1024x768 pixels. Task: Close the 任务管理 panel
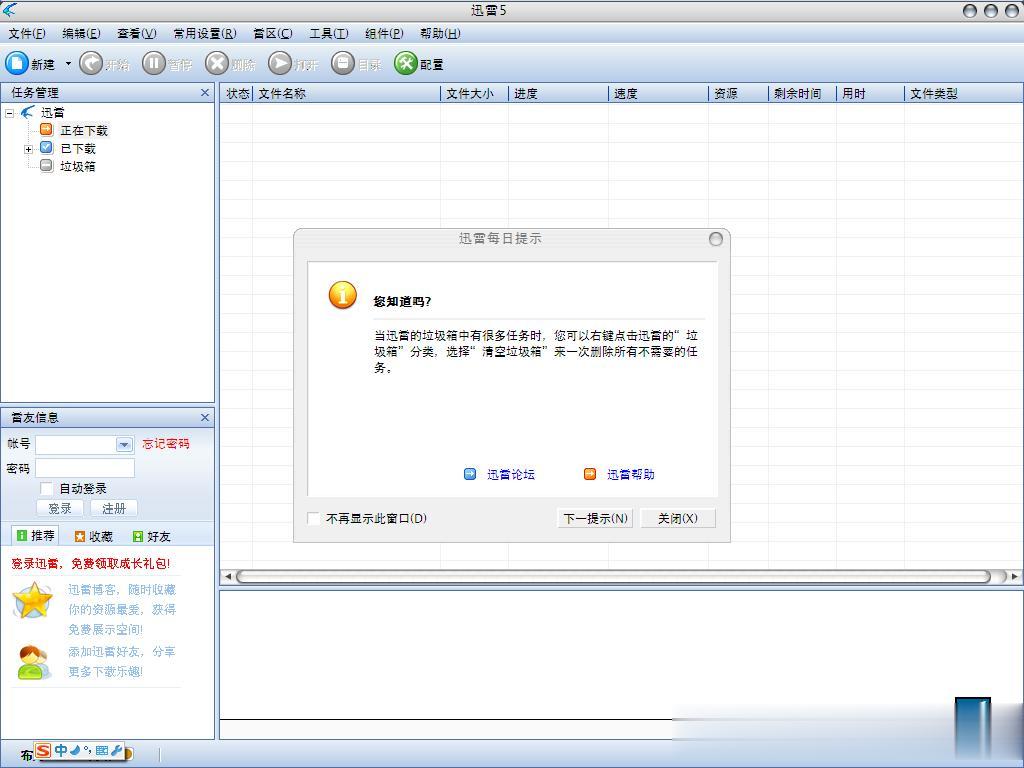click(x=205, y=93)
